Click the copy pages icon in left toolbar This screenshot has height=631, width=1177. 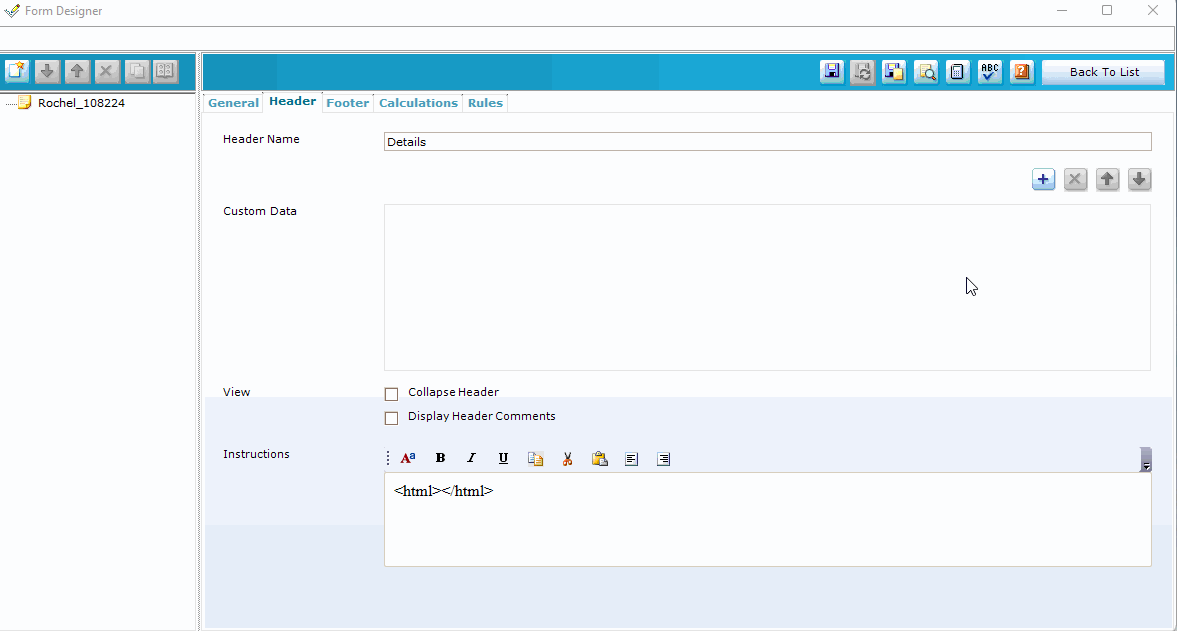click(136, 71)
